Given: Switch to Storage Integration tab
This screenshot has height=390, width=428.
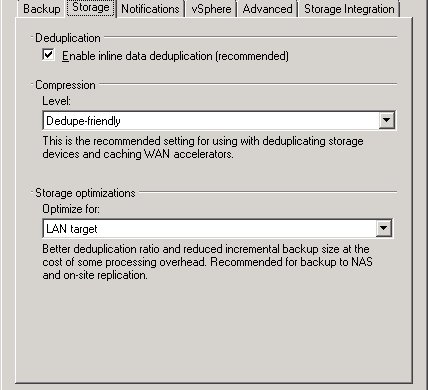Looking at the screenshot, I should (x=349, y=9).
